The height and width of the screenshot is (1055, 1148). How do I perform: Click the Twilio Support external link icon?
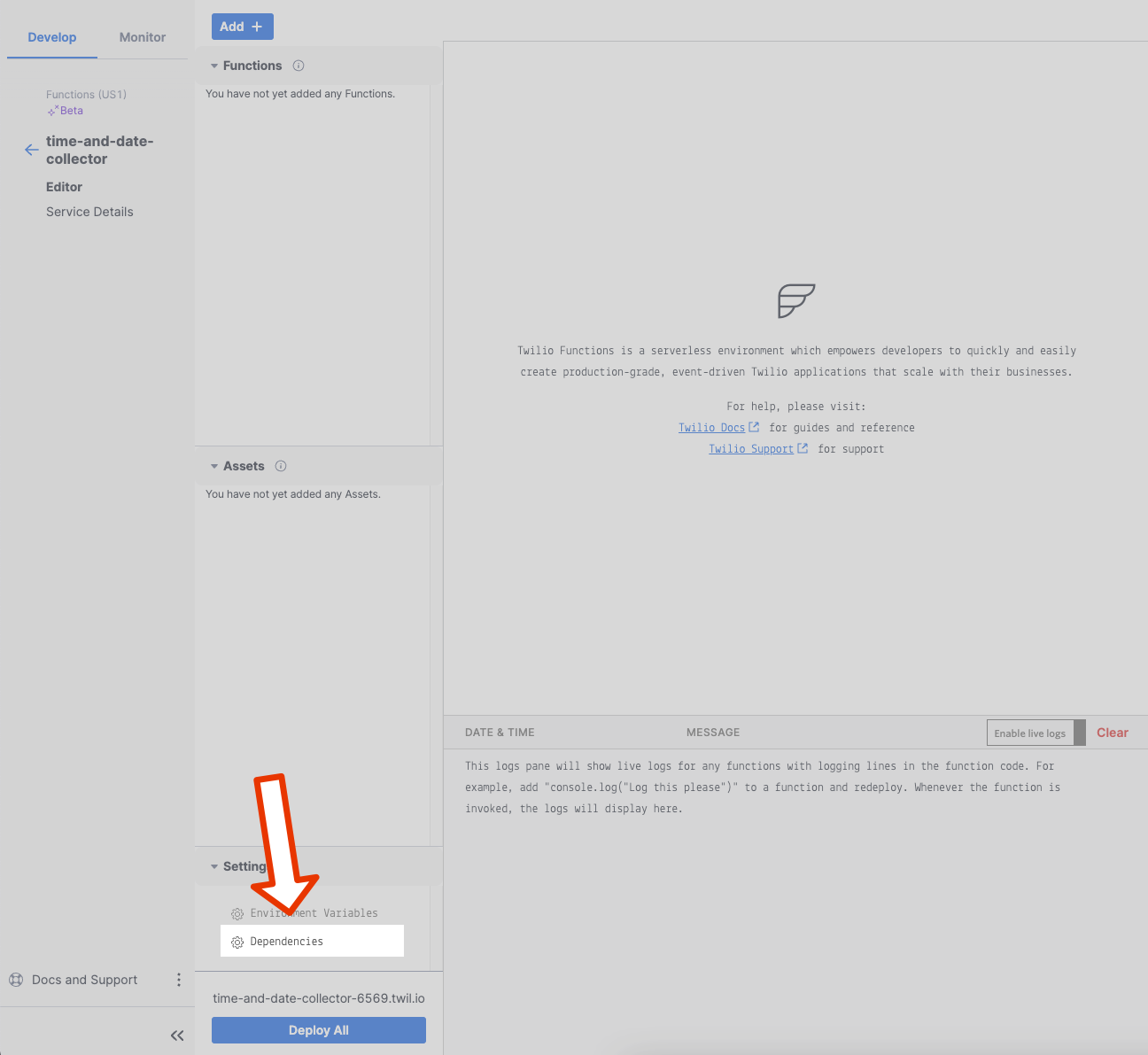click(803, 448)
